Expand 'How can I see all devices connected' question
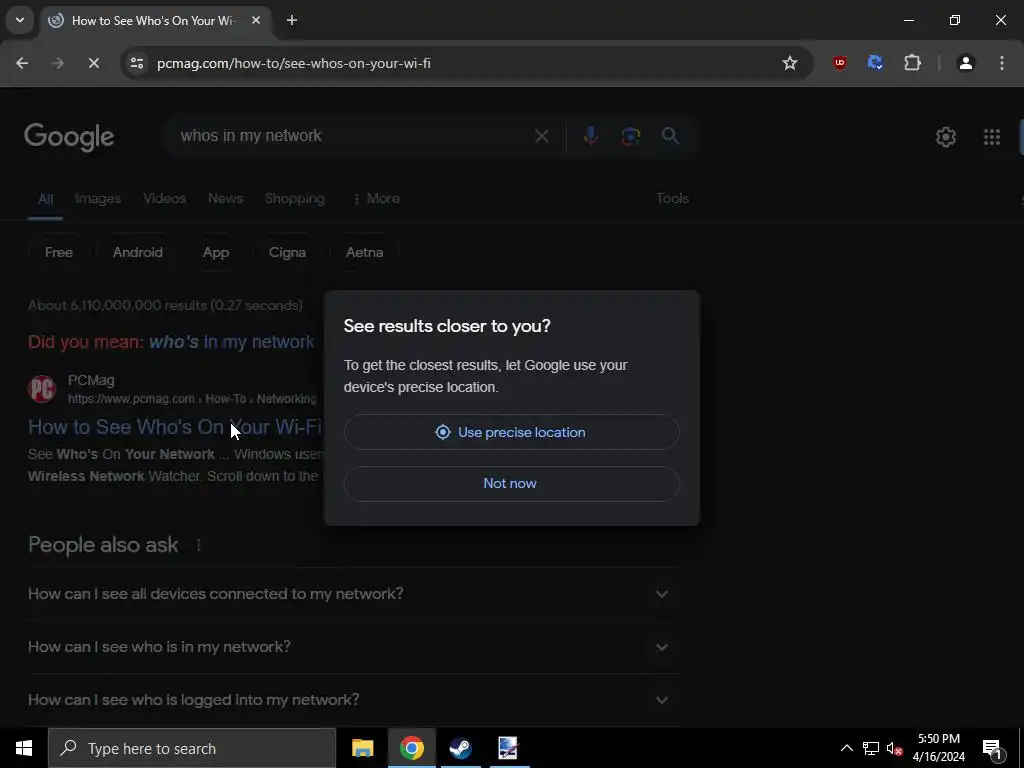The width and height of the screenshot is (1024, 768). [x=354, y=594]
